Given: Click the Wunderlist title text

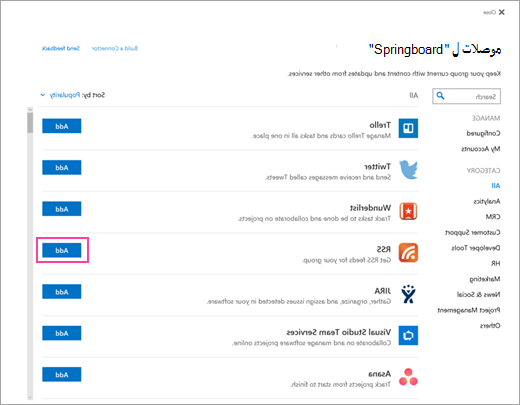Looking at the screenshot, I should pyautogui.click(x=370, y=208).
